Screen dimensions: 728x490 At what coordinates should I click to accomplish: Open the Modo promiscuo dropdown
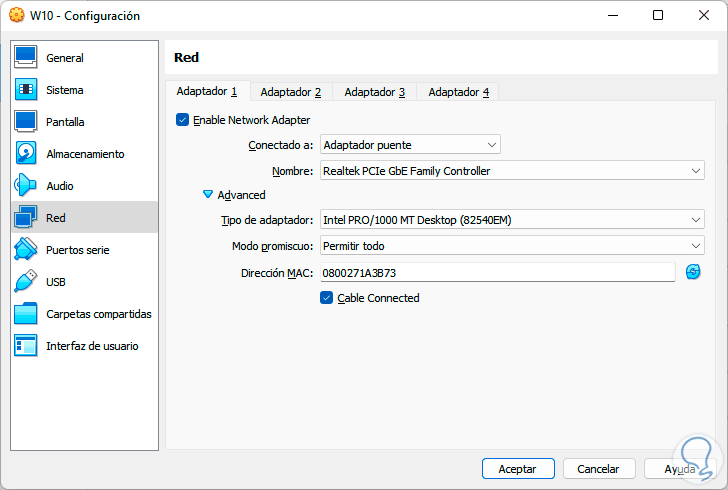(x=512, y=246)
